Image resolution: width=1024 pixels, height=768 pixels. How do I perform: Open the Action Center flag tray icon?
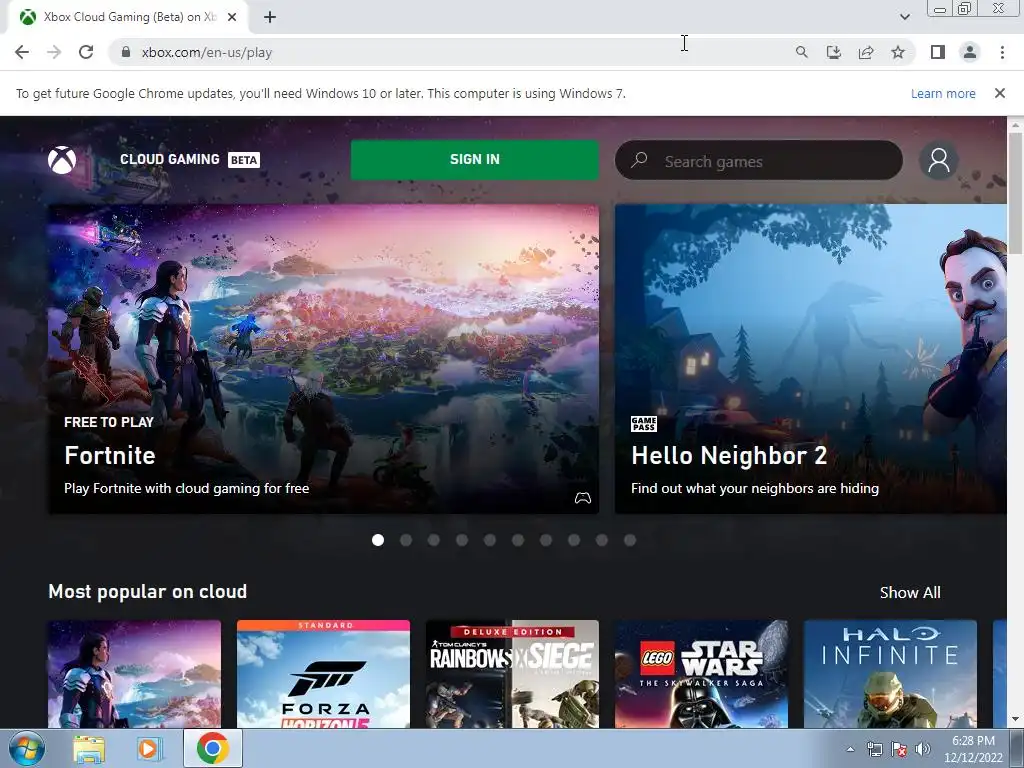(x=899, y=749)
